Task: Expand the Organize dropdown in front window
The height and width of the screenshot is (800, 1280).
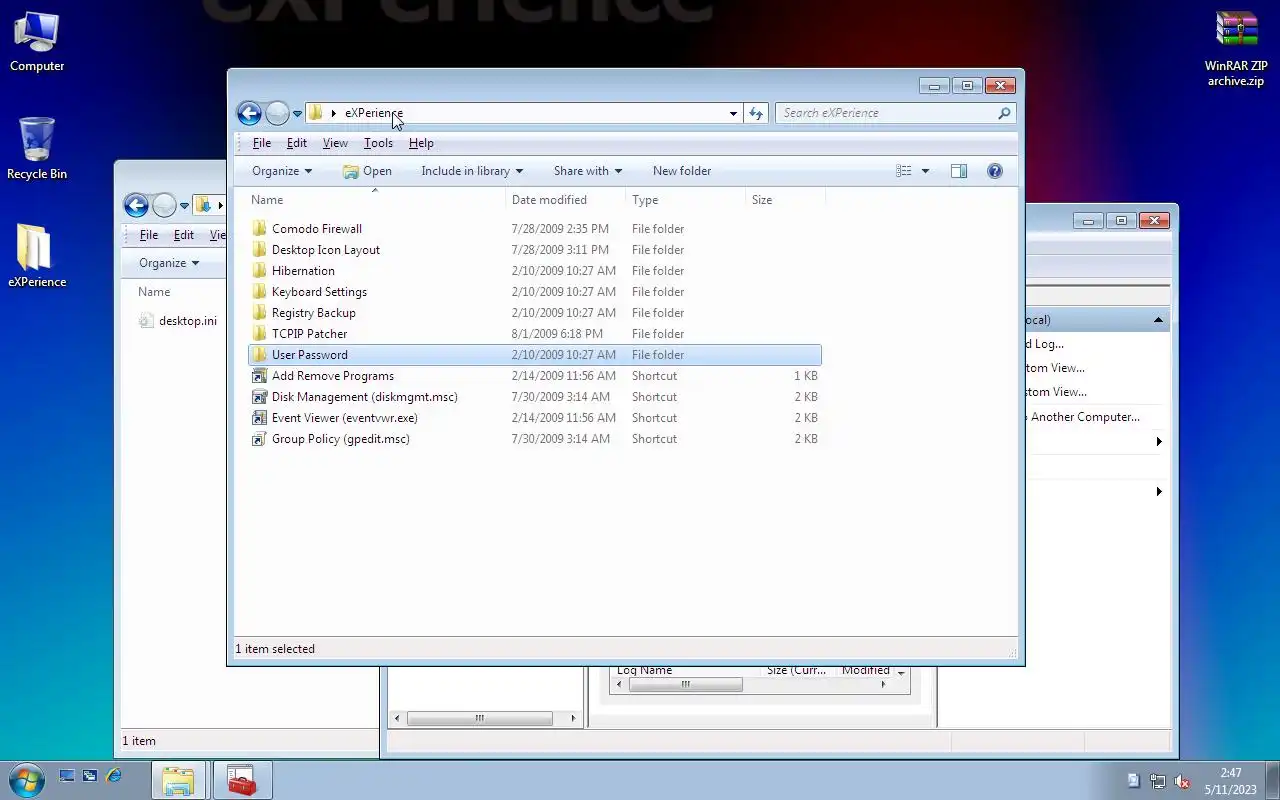Action: 282,171
